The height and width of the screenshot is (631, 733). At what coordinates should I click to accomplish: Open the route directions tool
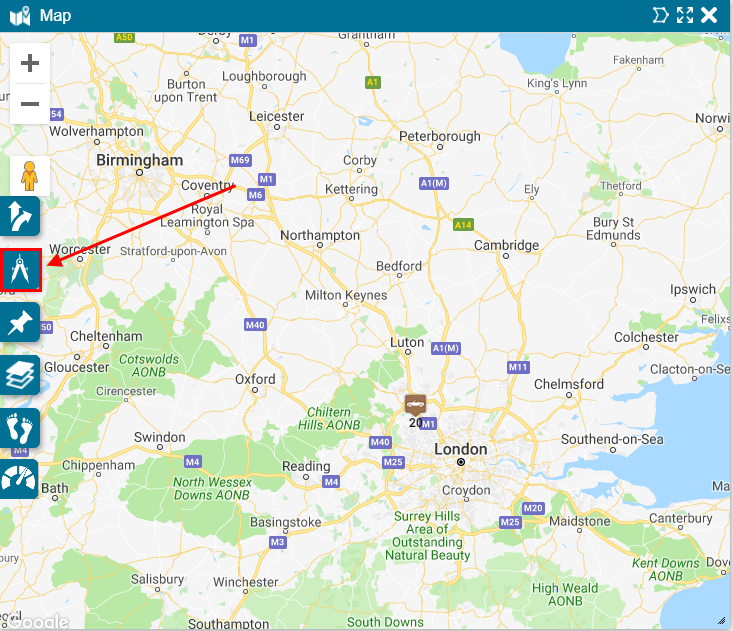point(20,216)
